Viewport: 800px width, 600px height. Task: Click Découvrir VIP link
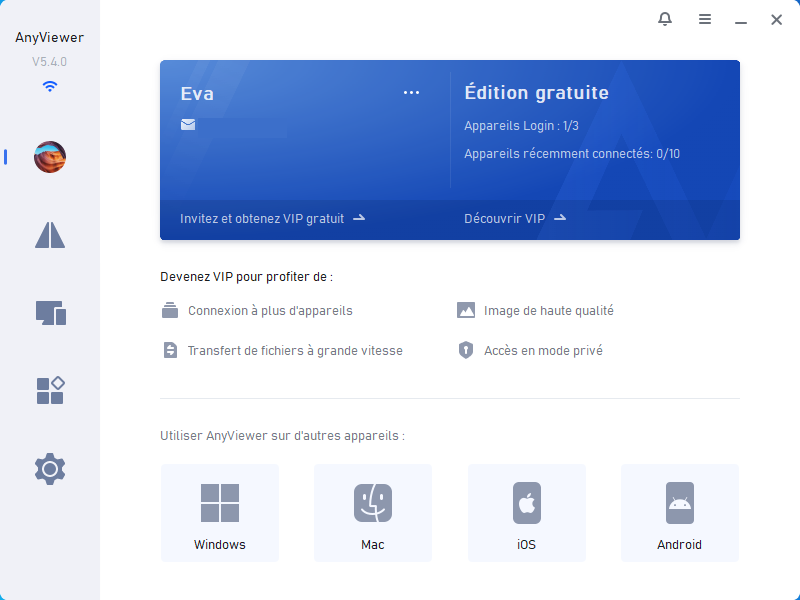coord(505,218)
